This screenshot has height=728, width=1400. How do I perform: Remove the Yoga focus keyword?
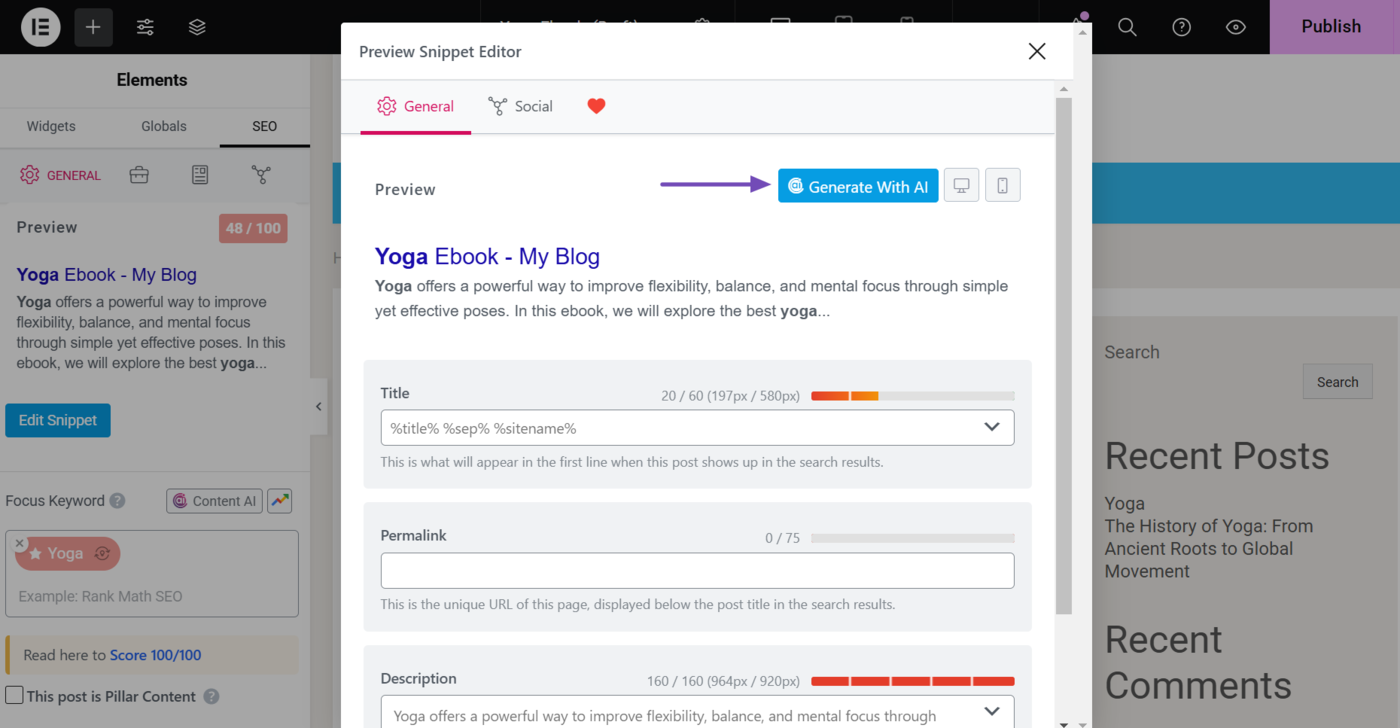[x=20, y=543]
